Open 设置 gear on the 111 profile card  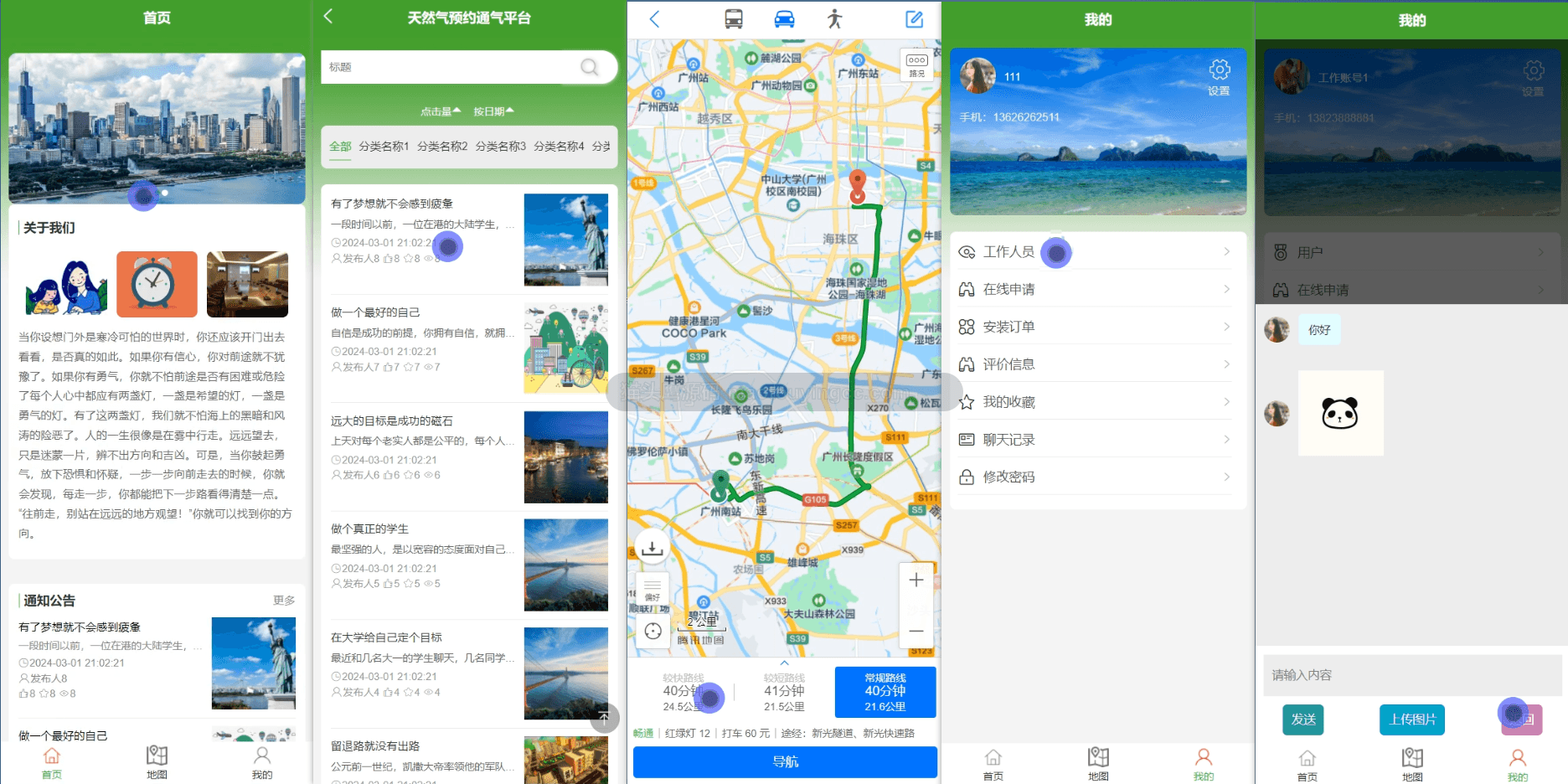pyautogui.click(x=1220, y=77)
